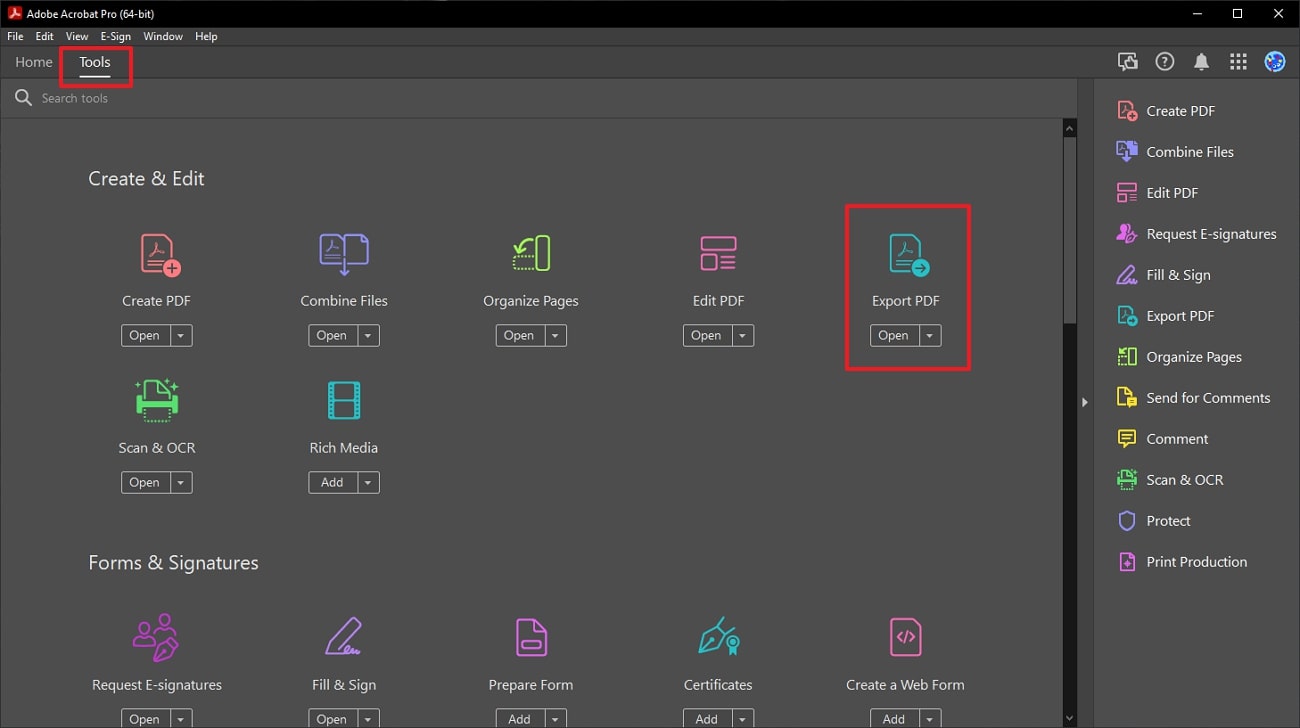This screenshot has height=728, width=1300.
Task: Open the notifications bell icon
Action: tap(1201, 62)
